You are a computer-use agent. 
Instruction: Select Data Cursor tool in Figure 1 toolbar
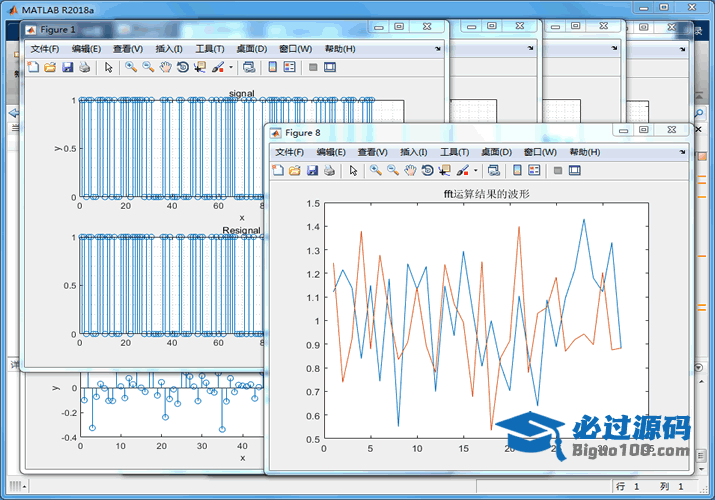(x=200, y=67)
